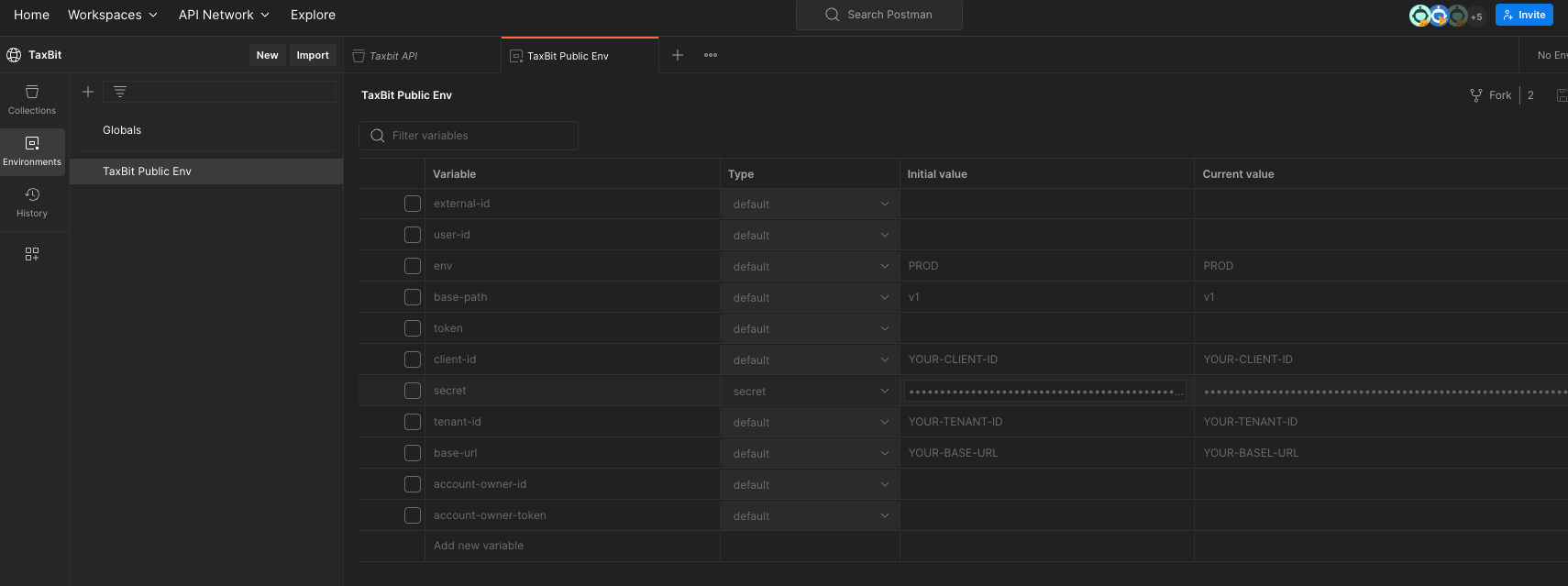Viewport: 1568px width, 586px height.
Task: Switch to the Taxbit API tab
Action: coord(423,56)
